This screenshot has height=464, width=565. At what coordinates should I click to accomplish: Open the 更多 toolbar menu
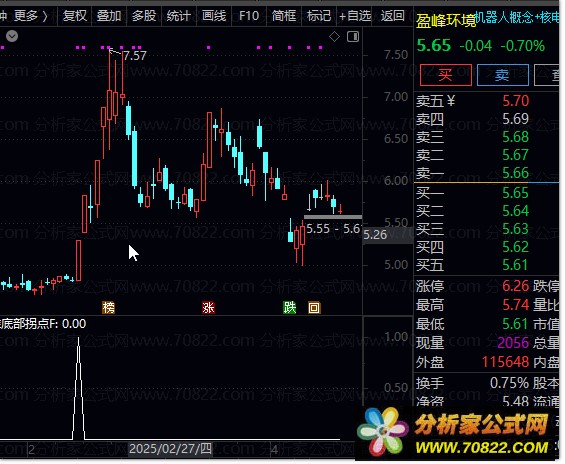(x=30, y=16)
